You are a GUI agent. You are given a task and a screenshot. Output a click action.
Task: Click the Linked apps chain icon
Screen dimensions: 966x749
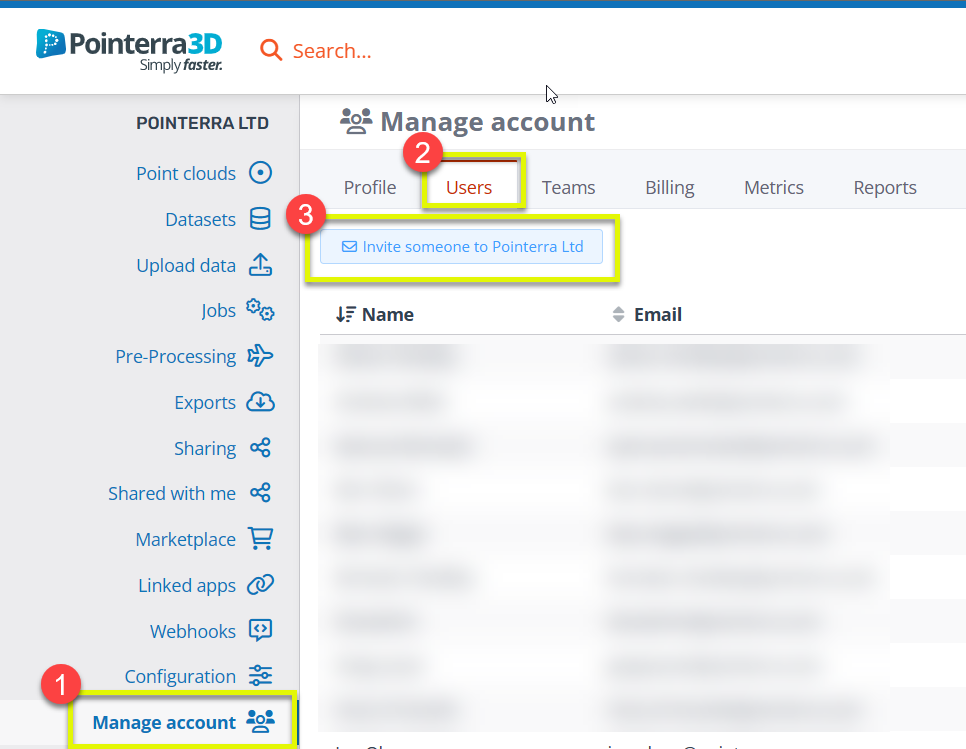tap(260, 585)
